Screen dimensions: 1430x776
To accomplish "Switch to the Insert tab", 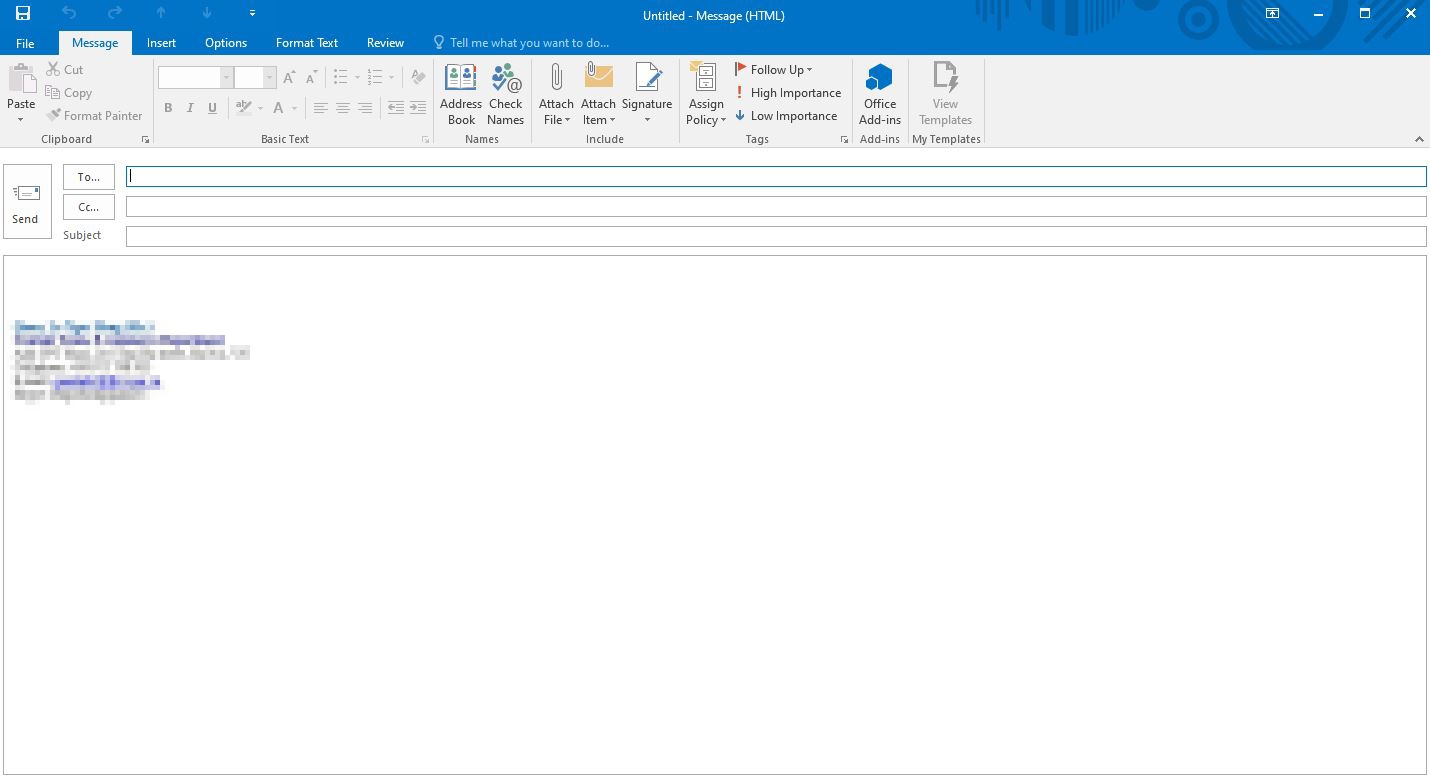I will point(161,43).
